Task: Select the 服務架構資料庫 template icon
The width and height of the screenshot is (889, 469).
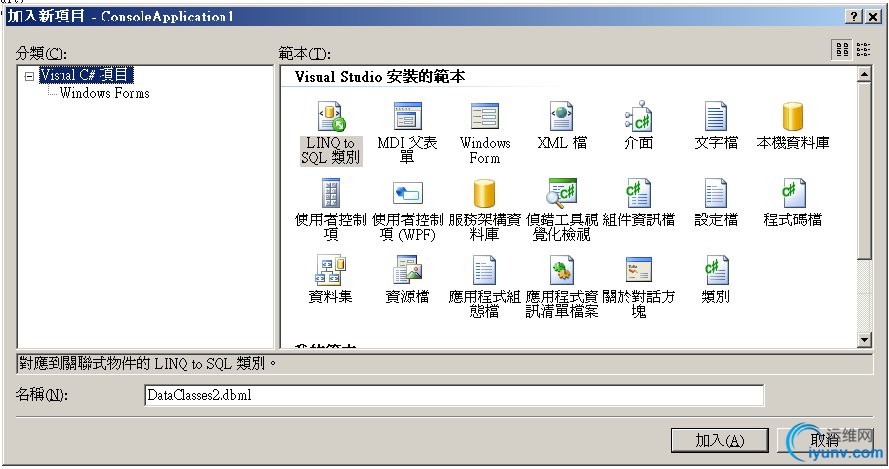Action: (485, 193)
